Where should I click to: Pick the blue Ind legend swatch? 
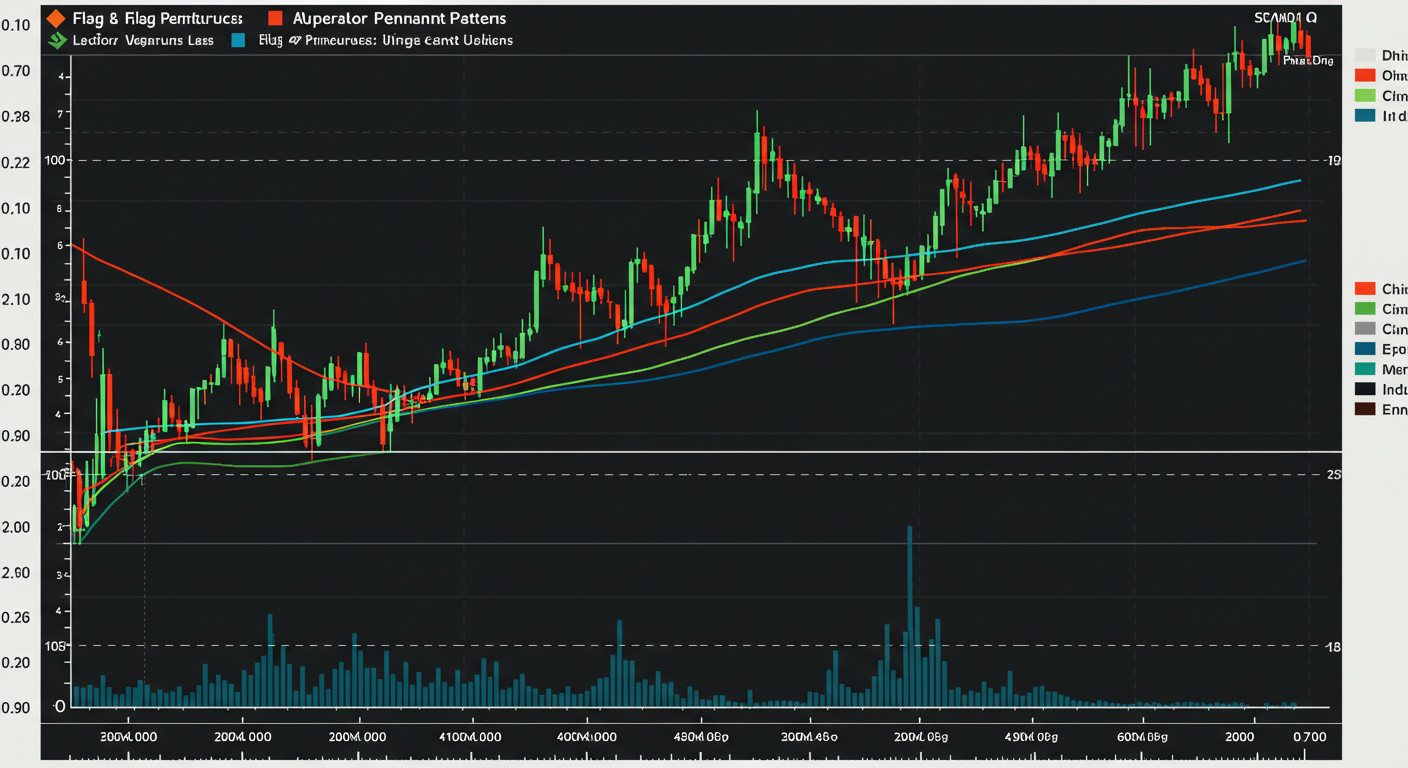[x=1364, y=116]
